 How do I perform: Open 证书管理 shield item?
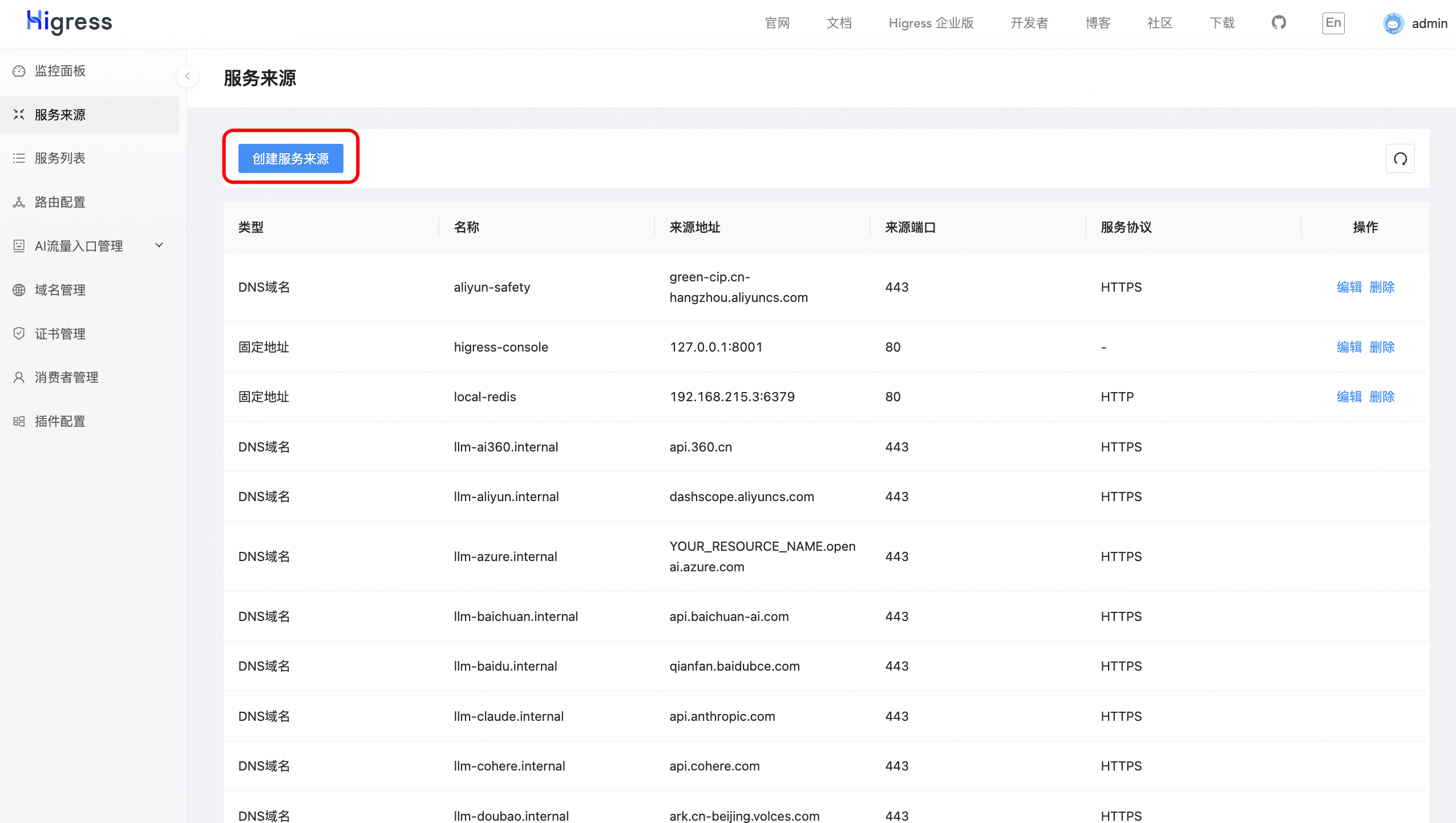coord(60,334)
